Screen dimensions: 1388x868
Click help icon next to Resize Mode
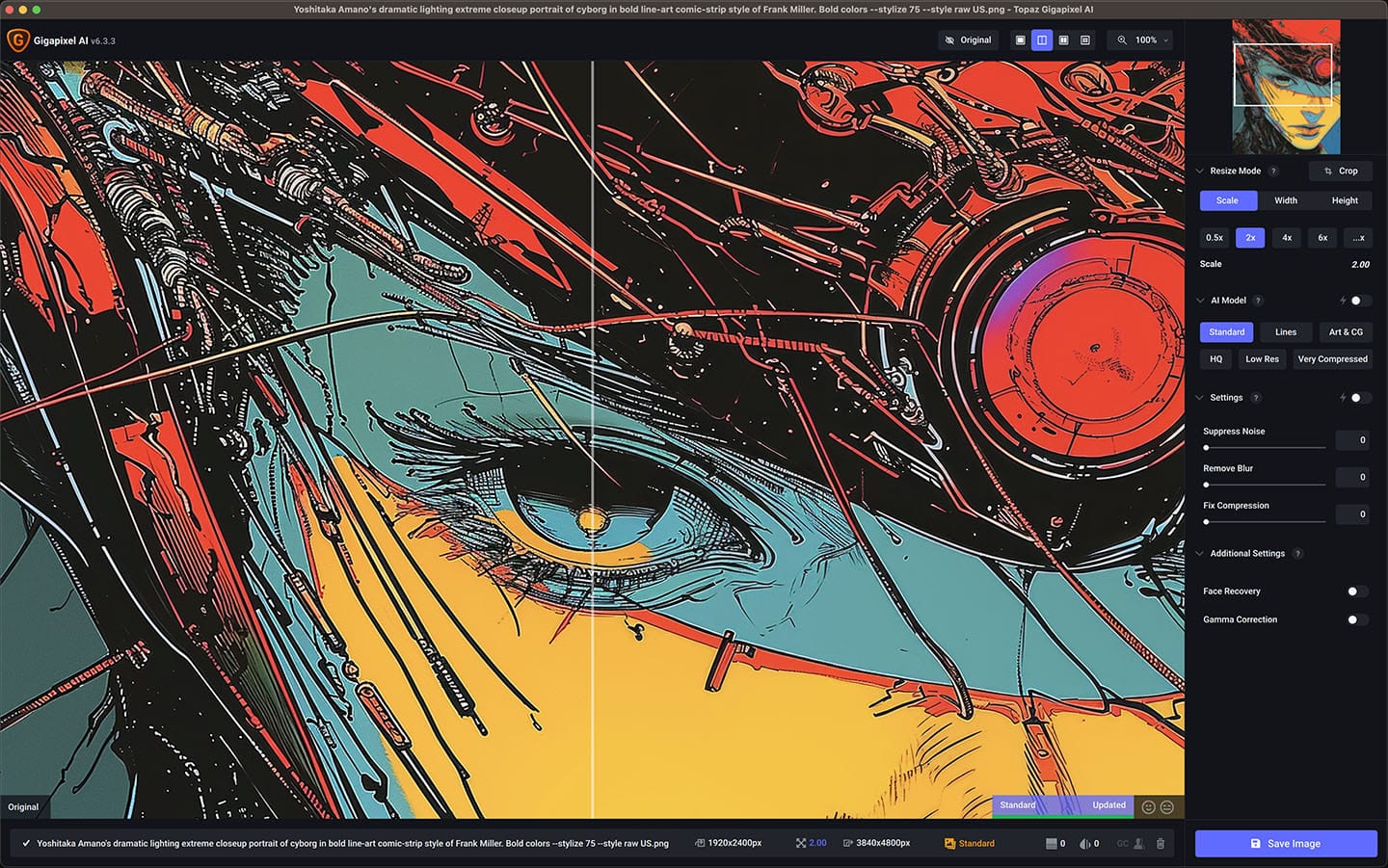coord(1273,171)
